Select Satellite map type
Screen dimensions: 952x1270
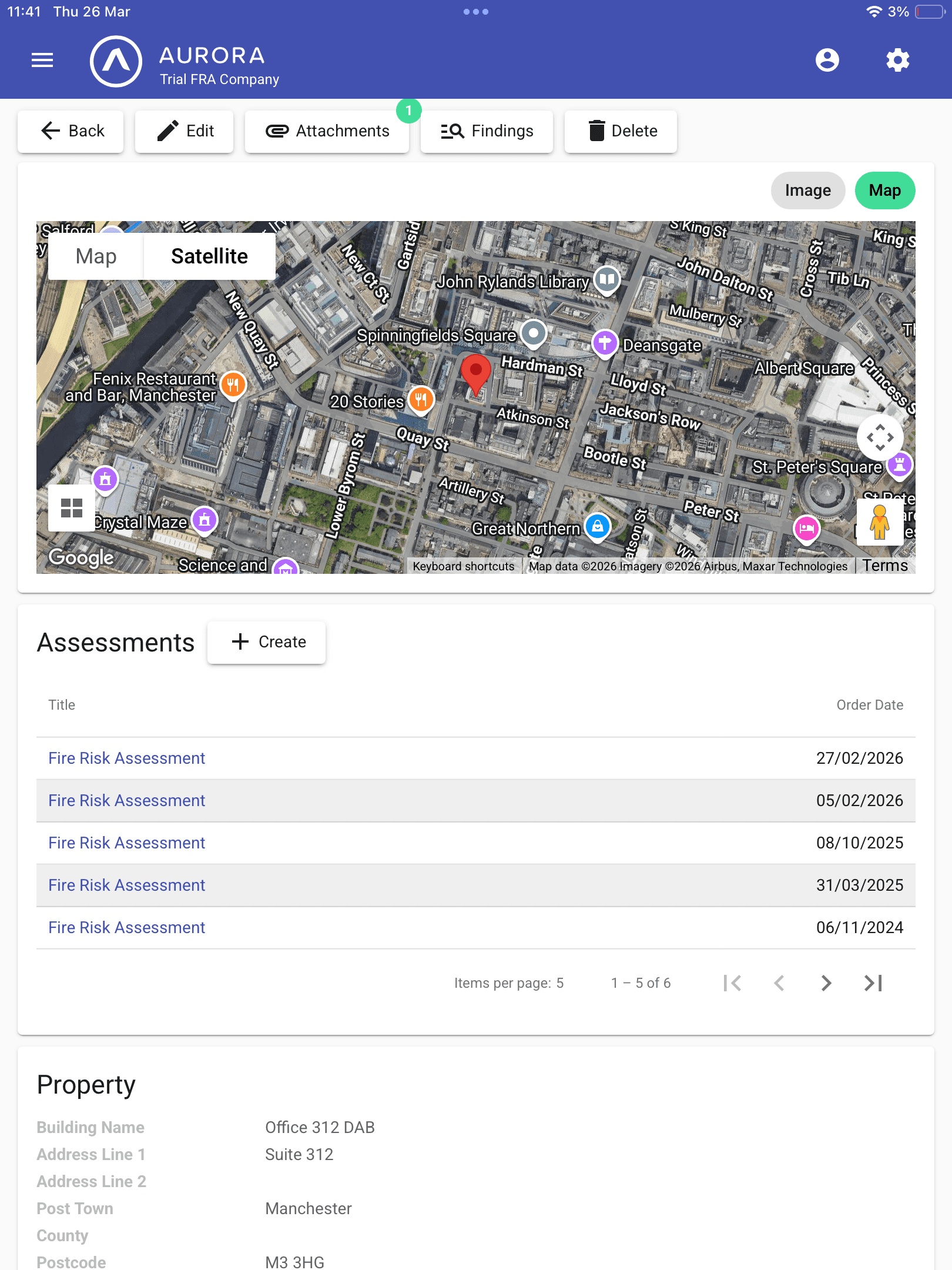coord(209,256)
